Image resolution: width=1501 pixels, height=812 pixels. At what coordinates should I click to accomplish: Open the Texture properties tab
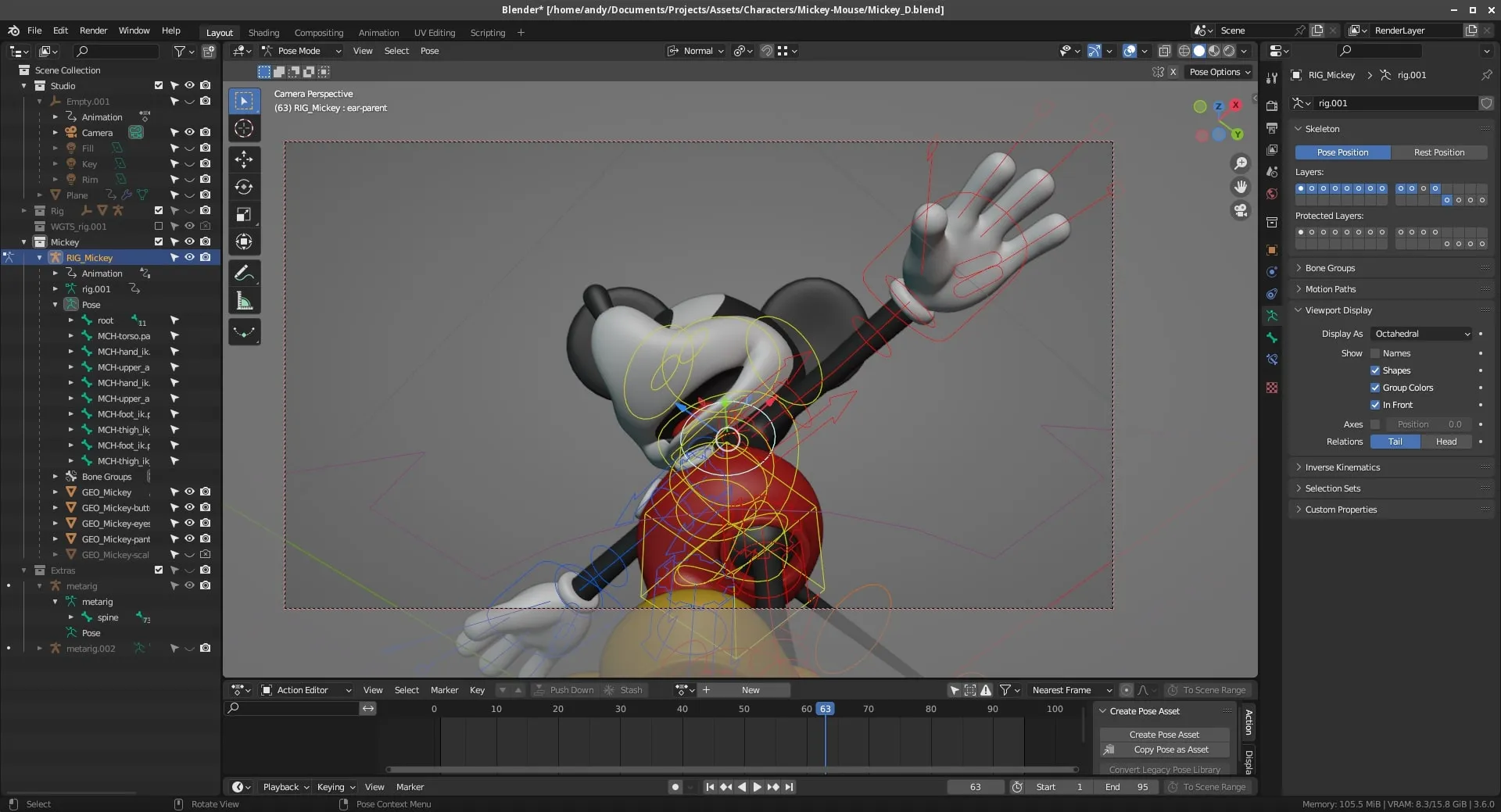pos(1272,388)
